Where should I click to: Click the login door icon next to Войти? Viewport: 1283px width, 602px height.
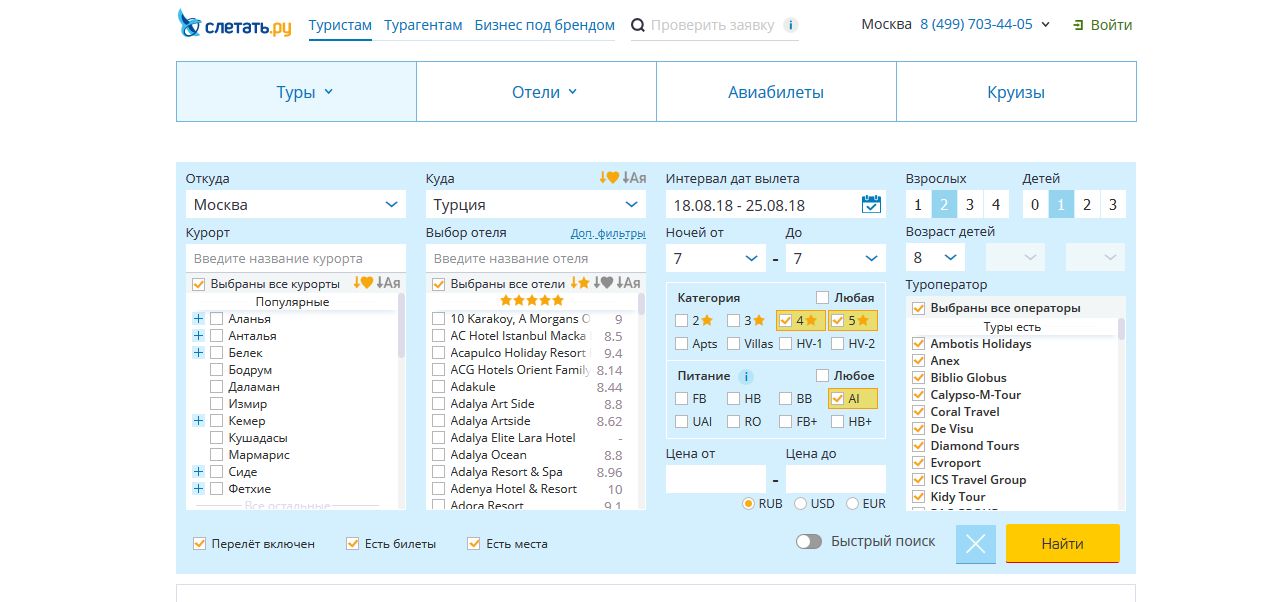point(1078,25)
